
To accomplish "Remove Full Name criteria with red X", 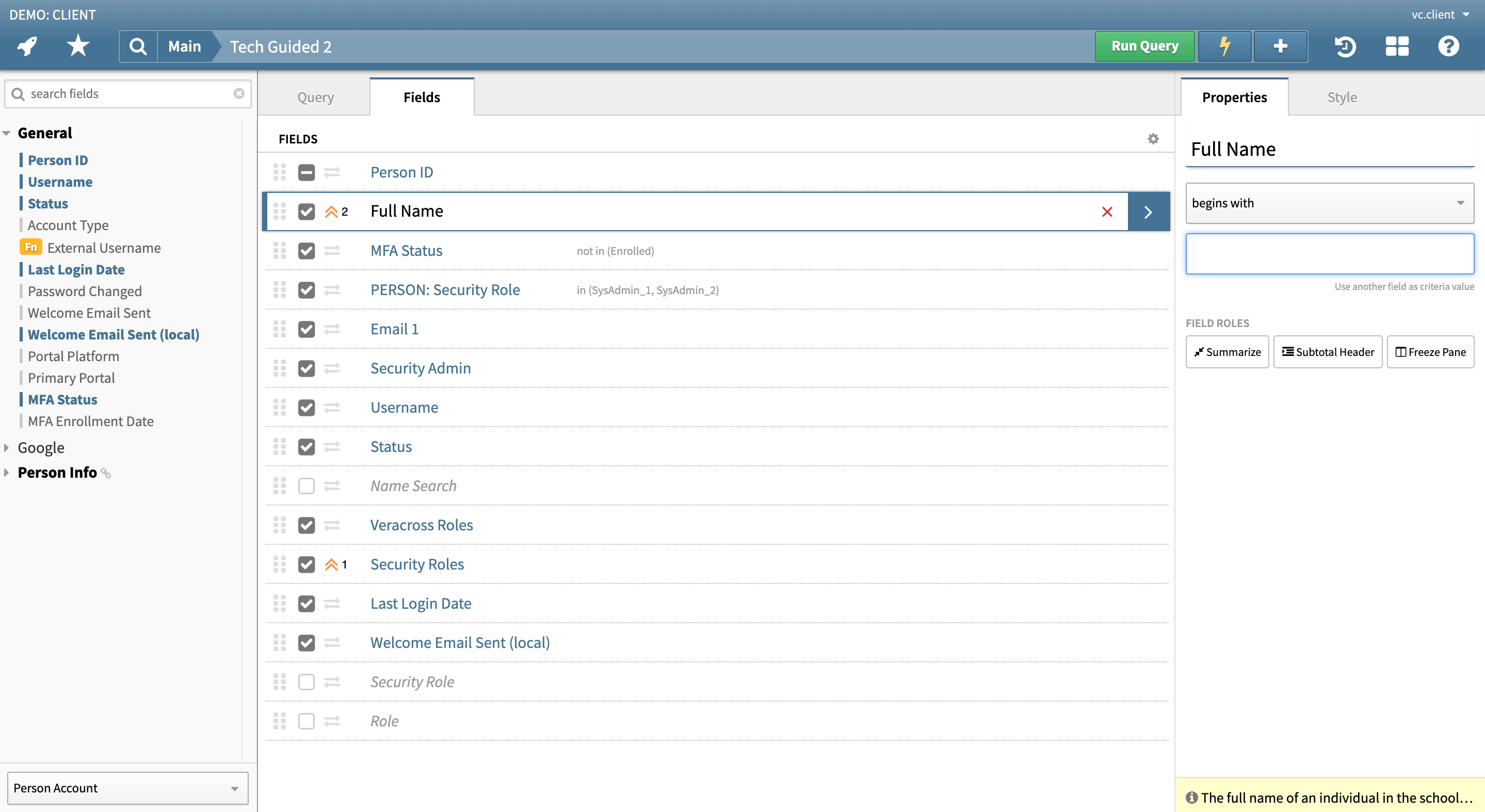I will [1107, 212].
